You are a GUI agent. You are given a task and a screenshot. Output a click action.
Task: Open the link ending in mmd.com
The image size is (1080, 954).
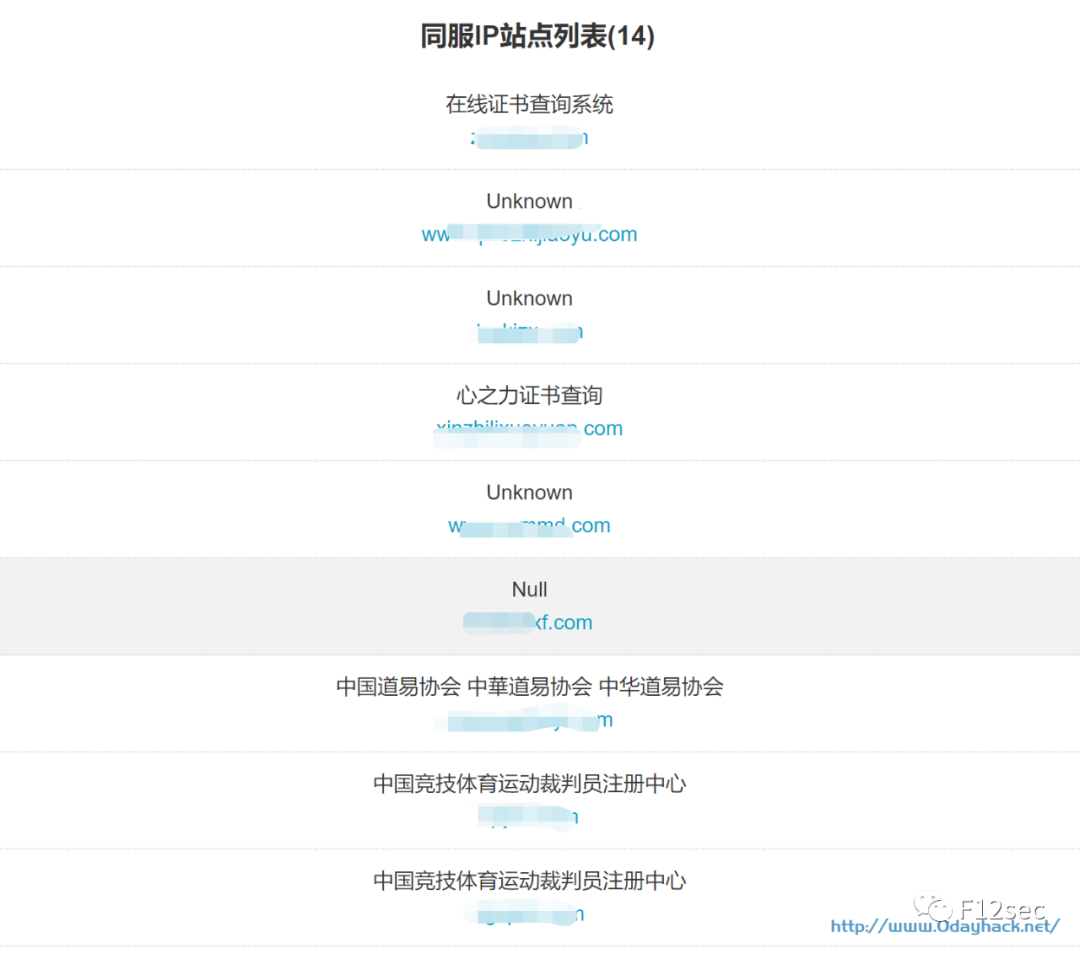point(529,526)
